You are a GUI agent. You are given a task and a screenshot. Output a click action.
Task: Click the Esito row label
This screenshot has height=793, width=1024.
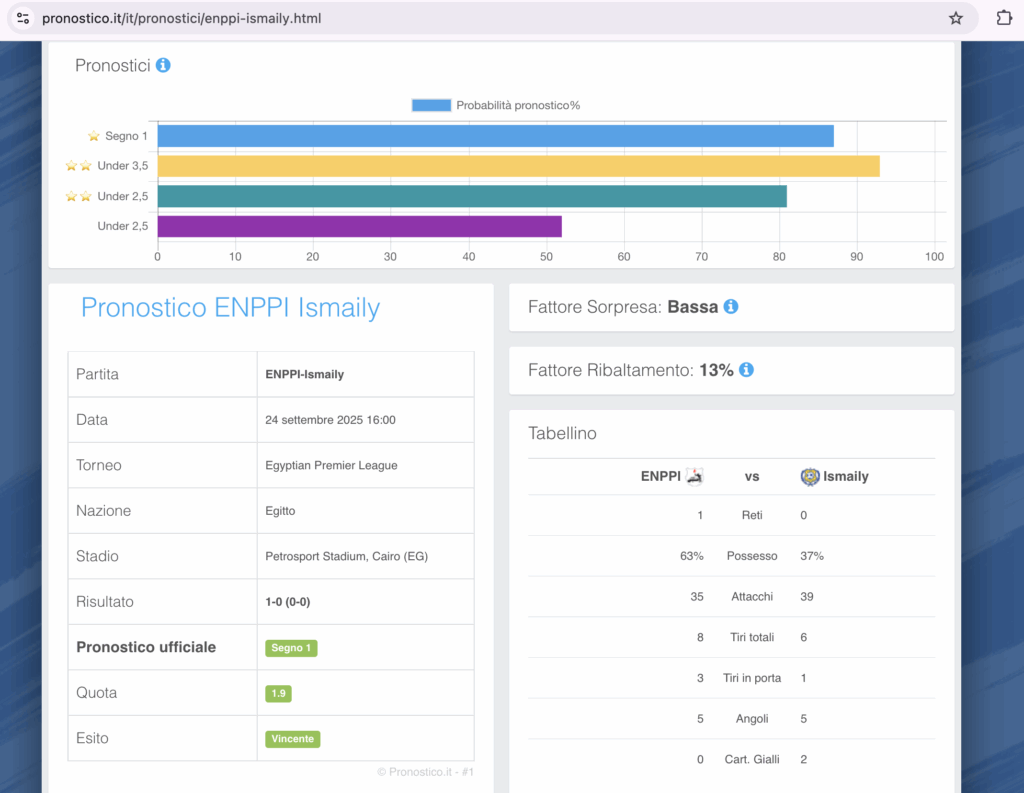pos(92,738)
